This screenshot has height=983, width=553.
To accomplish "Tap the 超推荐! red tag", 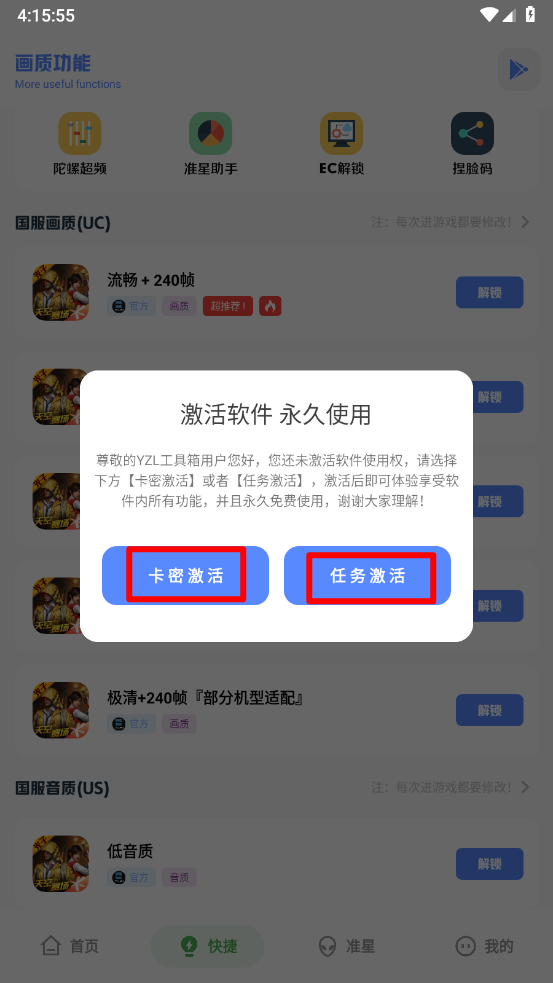I will [228, 306].
